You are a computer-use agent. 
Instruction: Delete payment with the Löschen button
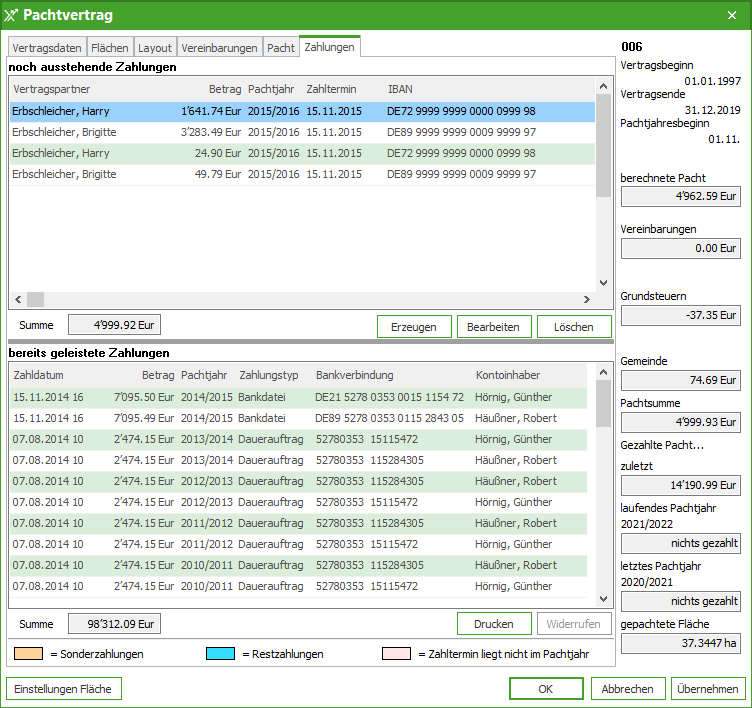[x=574, y=327]
